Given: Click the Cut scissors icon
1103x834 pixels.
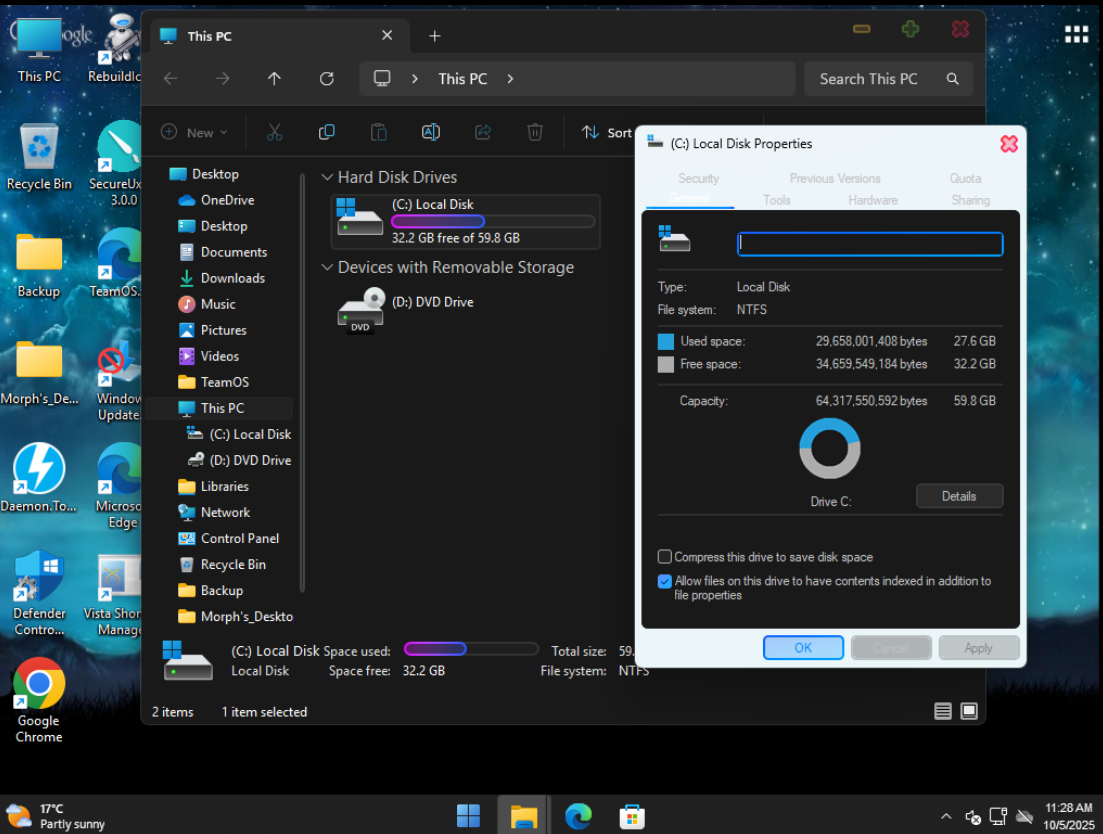Looking at the screenshot, I should click(274, 132).
